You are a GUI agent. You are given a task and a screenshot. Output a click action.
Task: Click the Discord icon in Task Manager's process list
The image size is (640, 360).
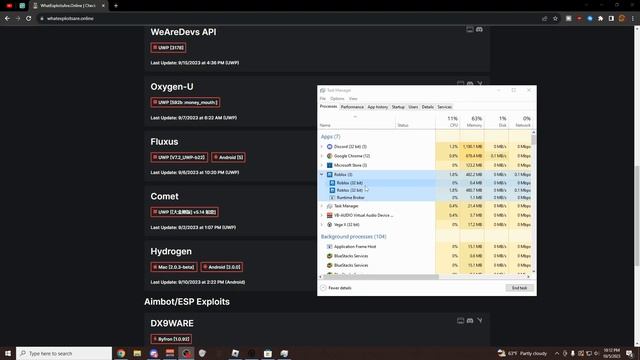tap(329, 147)
